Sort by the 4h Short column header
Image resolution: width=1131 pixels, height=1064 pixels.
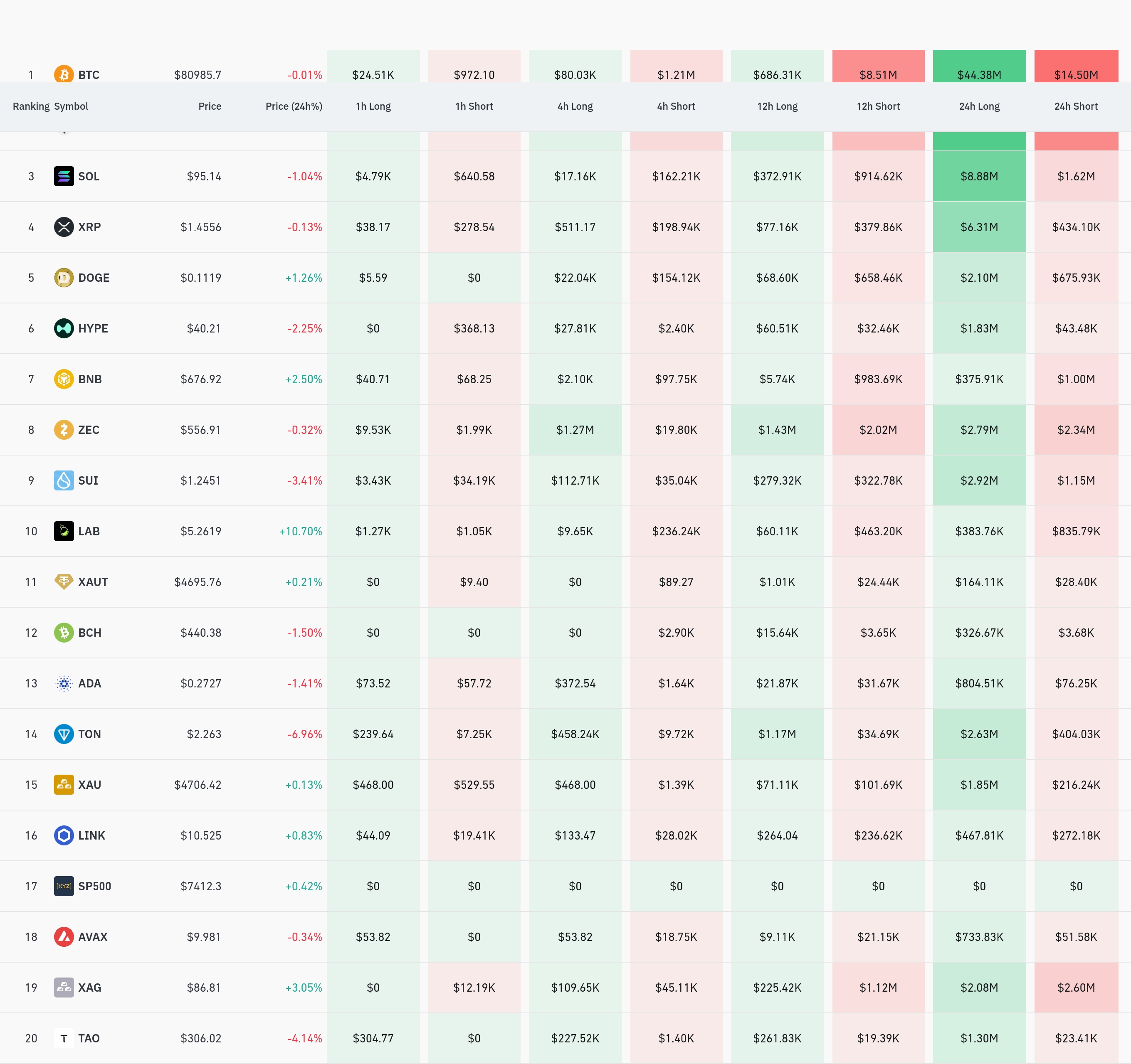[677, 106]
